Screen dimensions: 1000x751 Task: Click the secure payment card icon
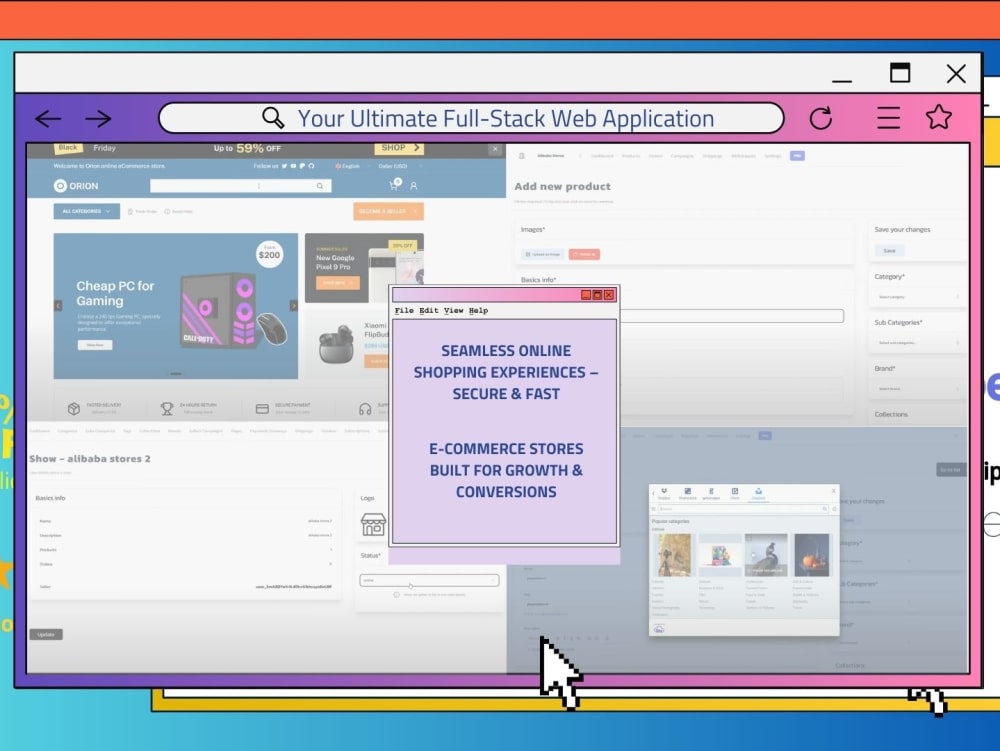[262, 409]
